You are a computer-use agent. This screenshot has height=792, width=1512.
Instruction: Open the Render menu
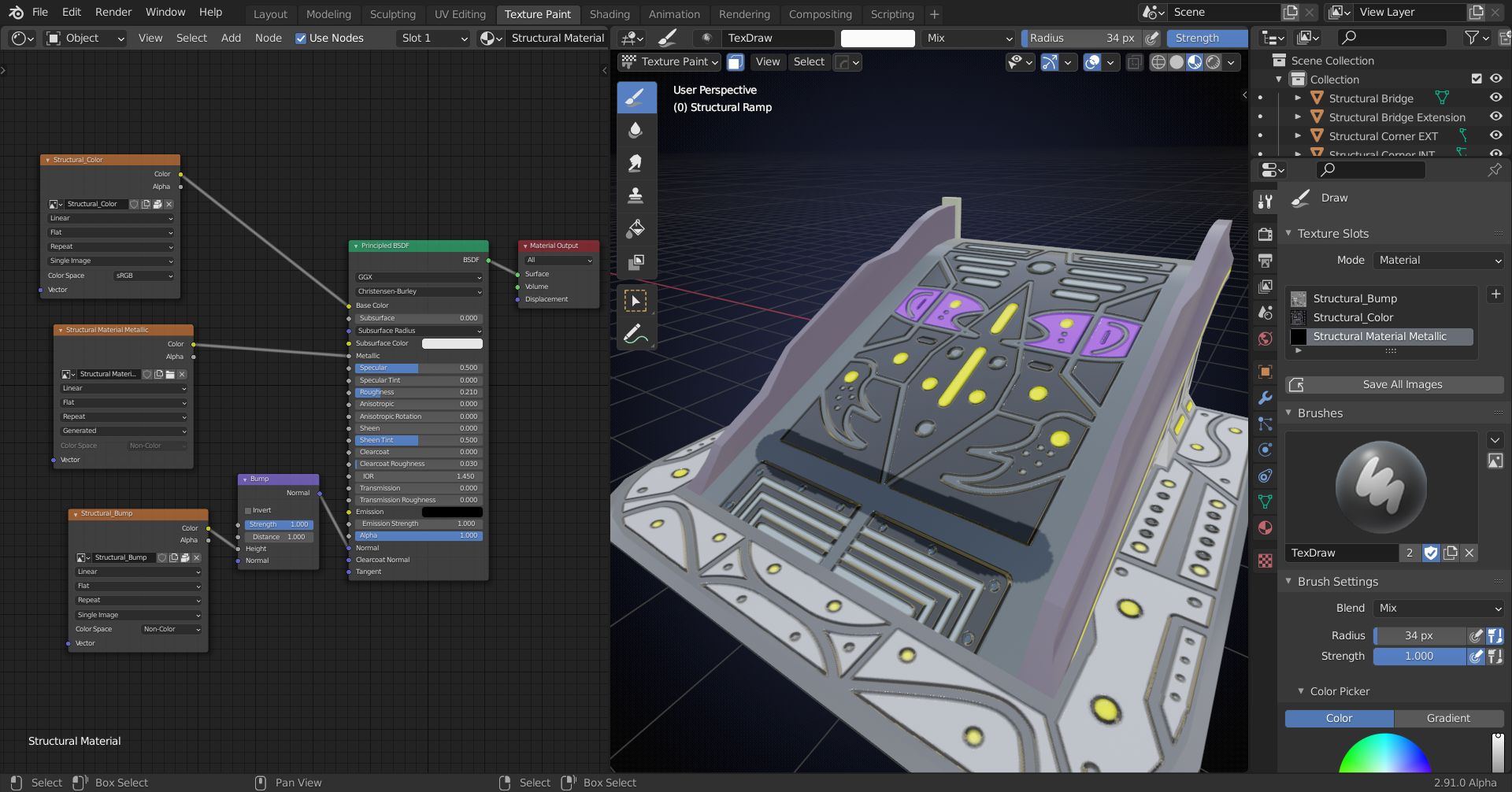tap(113, 13)
